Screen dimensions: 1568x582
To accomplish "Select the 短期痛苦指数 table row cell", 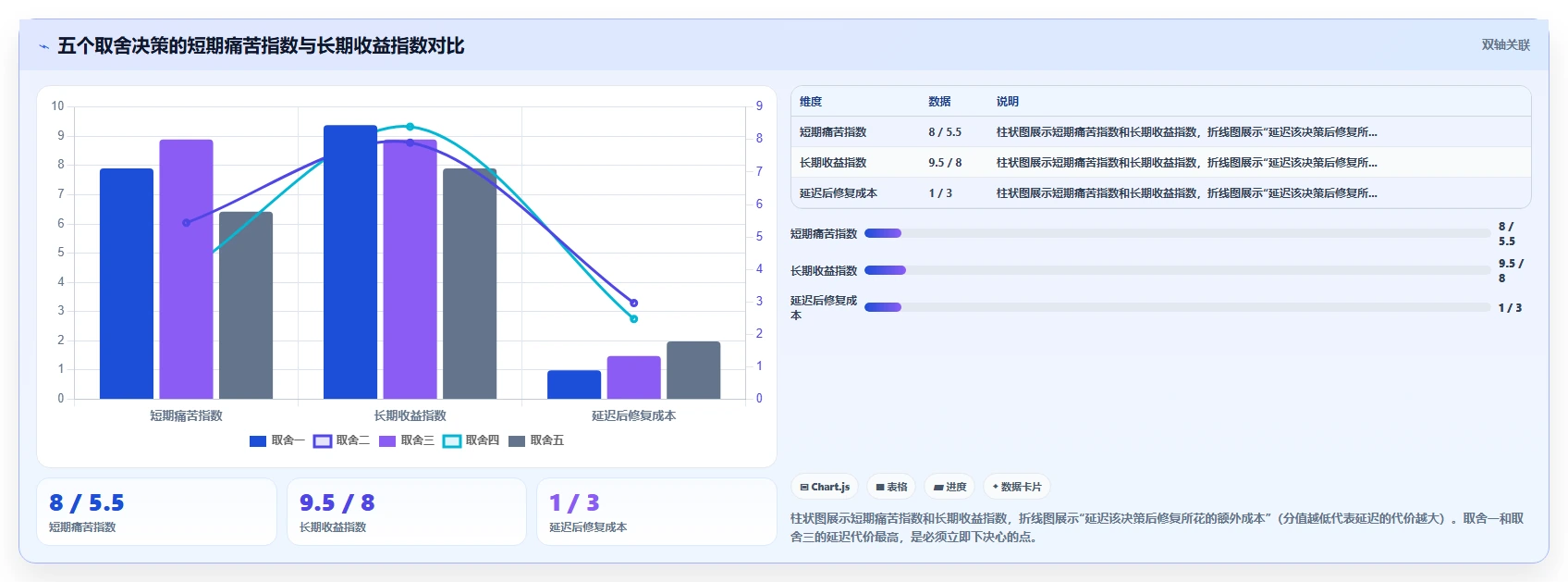I will click(x=833, y=132).
